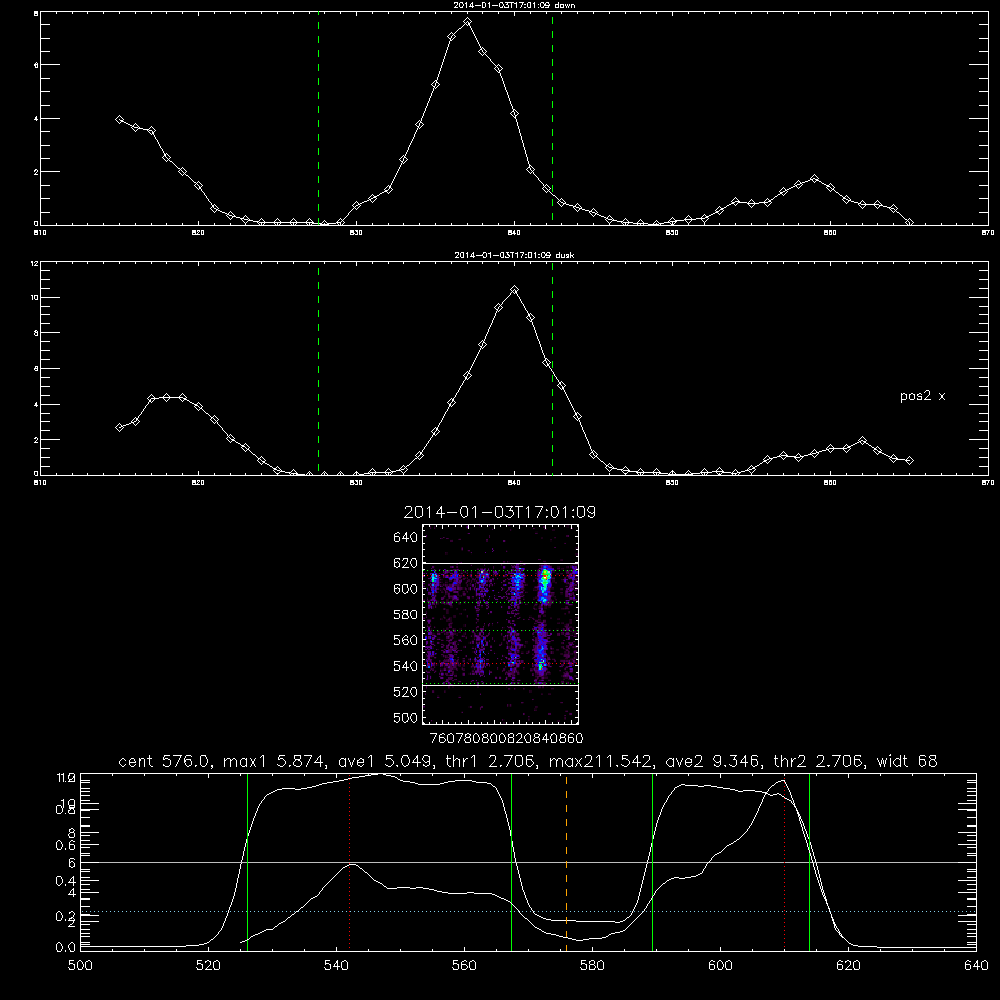Click spectral image y-axis label 560

point(405,640)
